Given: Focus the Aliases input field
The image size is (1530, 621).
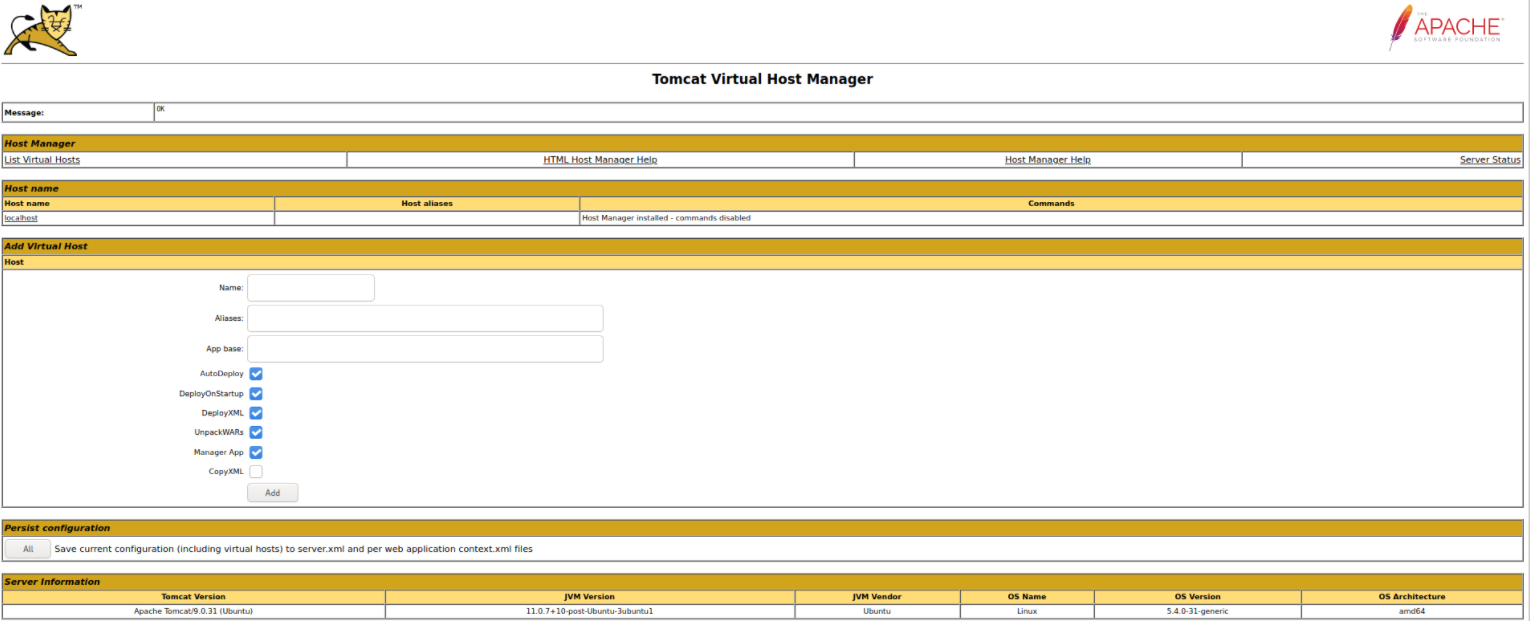Looking at the screenshot, I should coord(425,318).
